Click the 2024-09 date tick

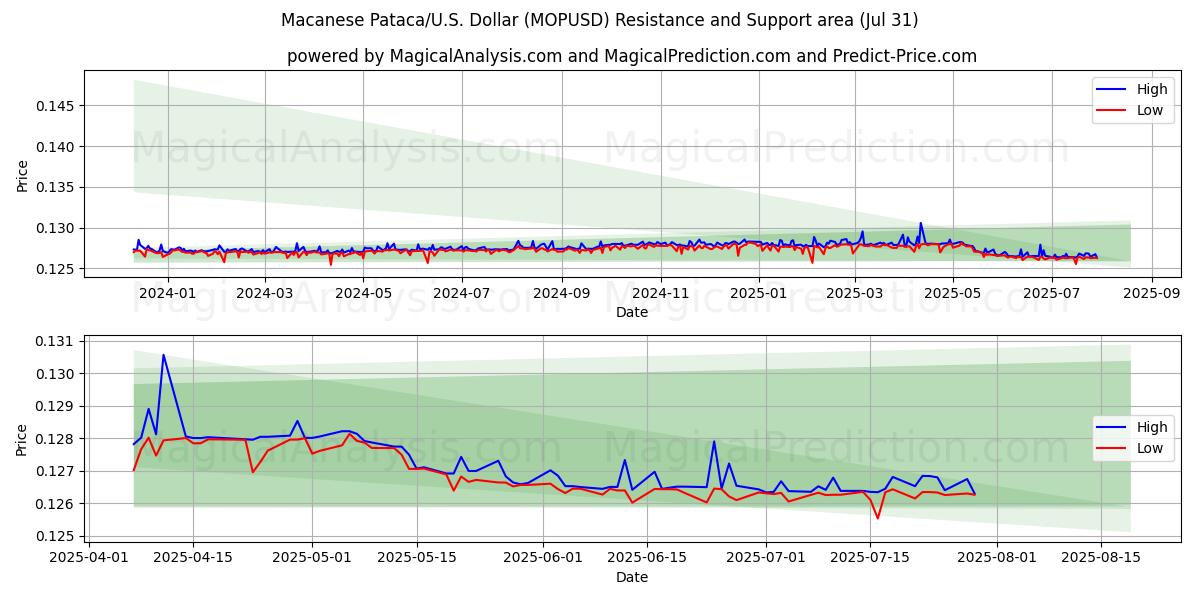562,293
